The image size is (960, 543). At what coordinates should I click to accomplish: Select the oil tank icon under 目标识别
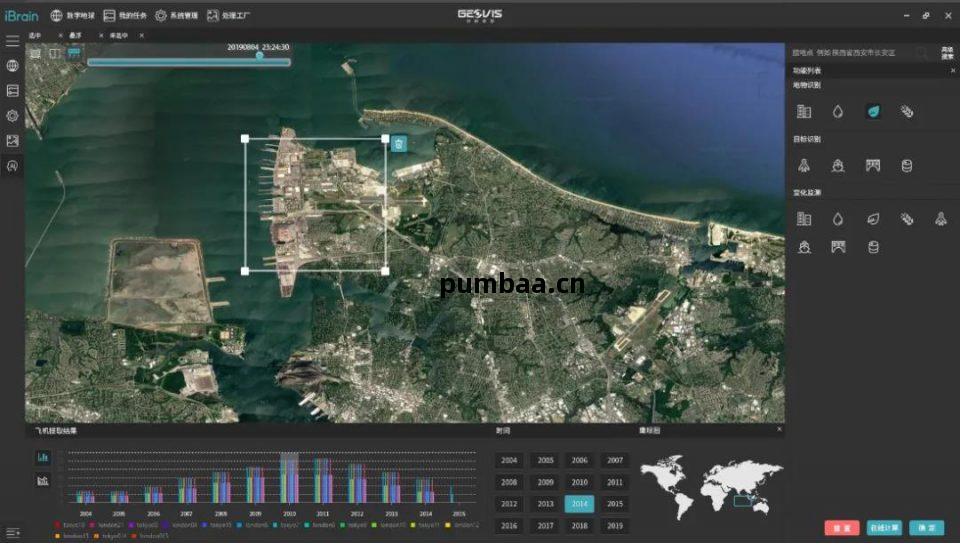[x=907, y=165]
